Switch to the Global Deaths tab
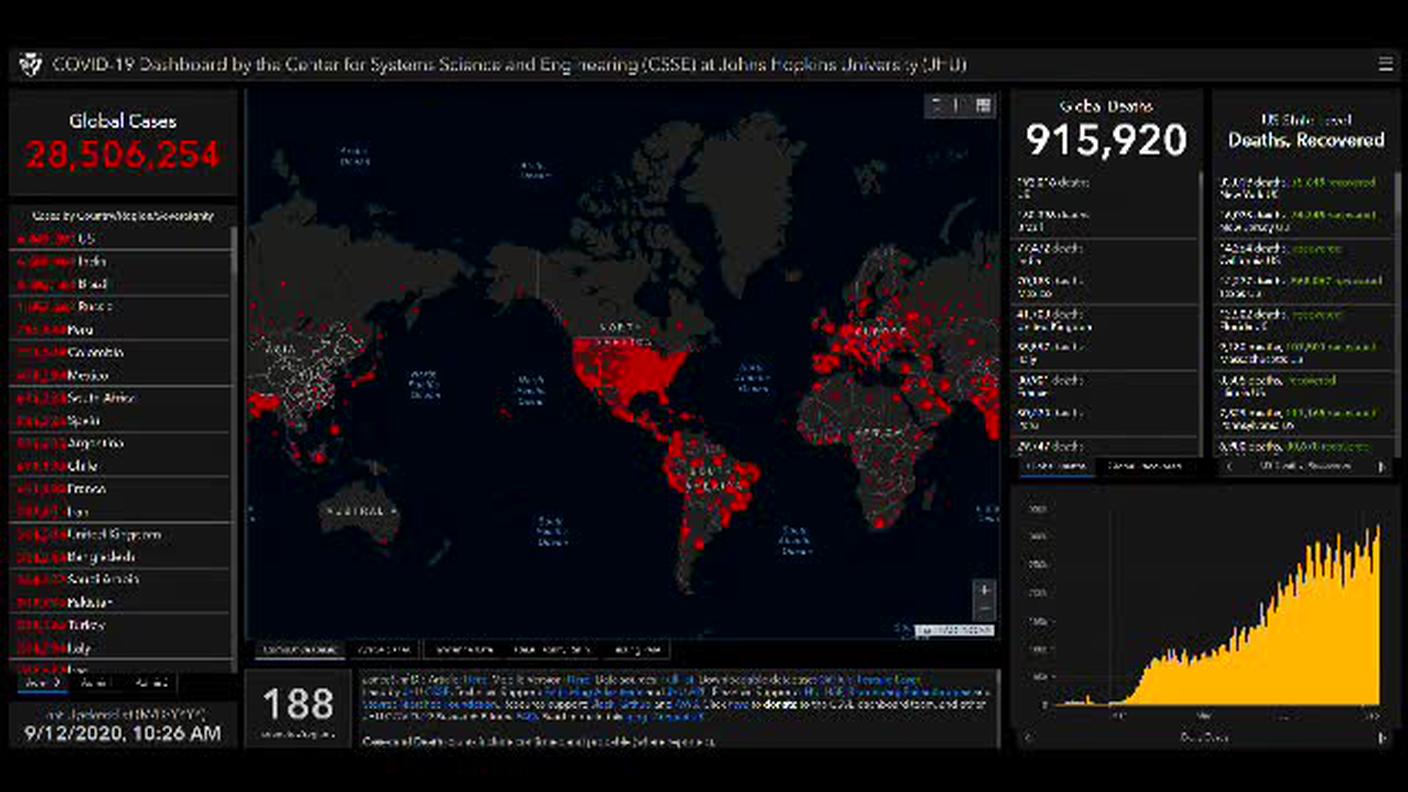 click(1056, 466)
